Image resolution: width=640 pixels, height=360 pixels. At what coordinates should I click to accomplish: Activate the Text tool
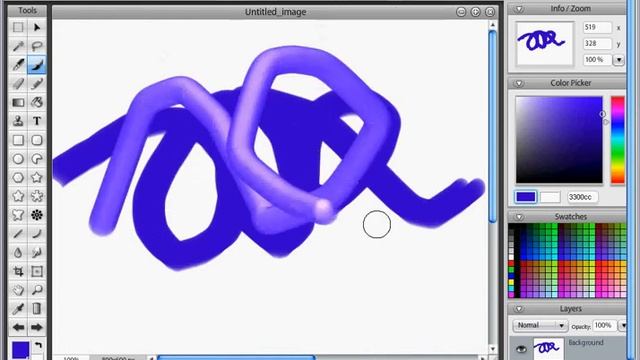click(x=37, y=121)
